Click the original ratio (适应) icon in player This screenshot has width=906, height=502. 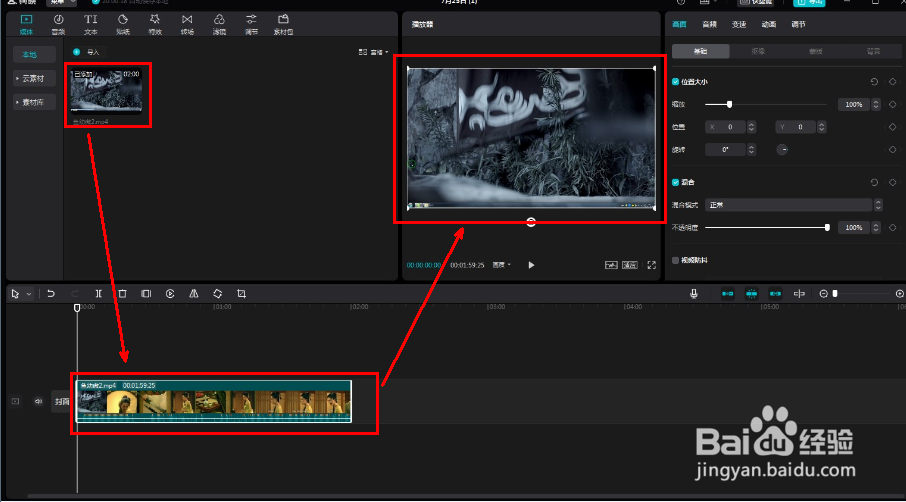click(x=630, y=265)
